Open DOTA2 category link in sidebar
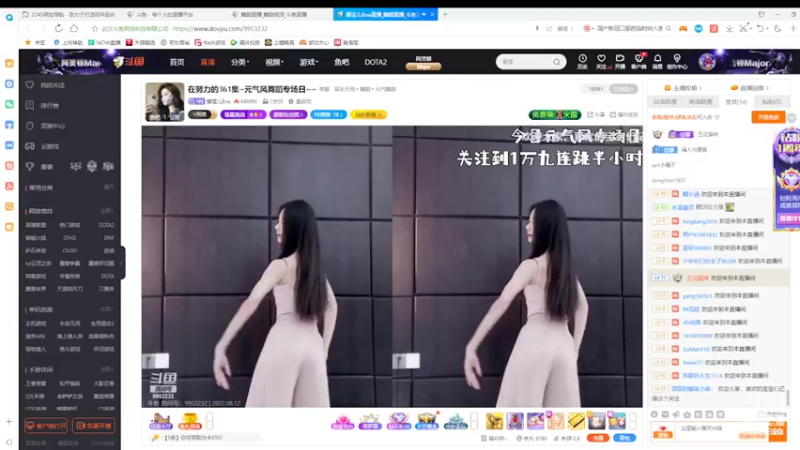Image resolution: width=800 pixels, height=450 pixels. (106, 225)
